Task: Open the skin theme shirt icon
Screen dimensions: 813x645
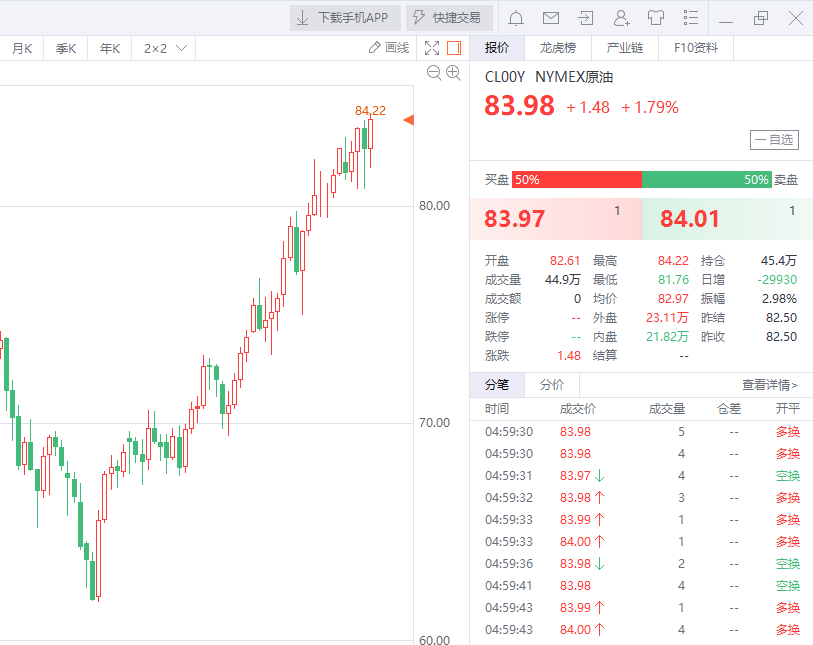Action: pyautogui.click(x=656, y=18)
